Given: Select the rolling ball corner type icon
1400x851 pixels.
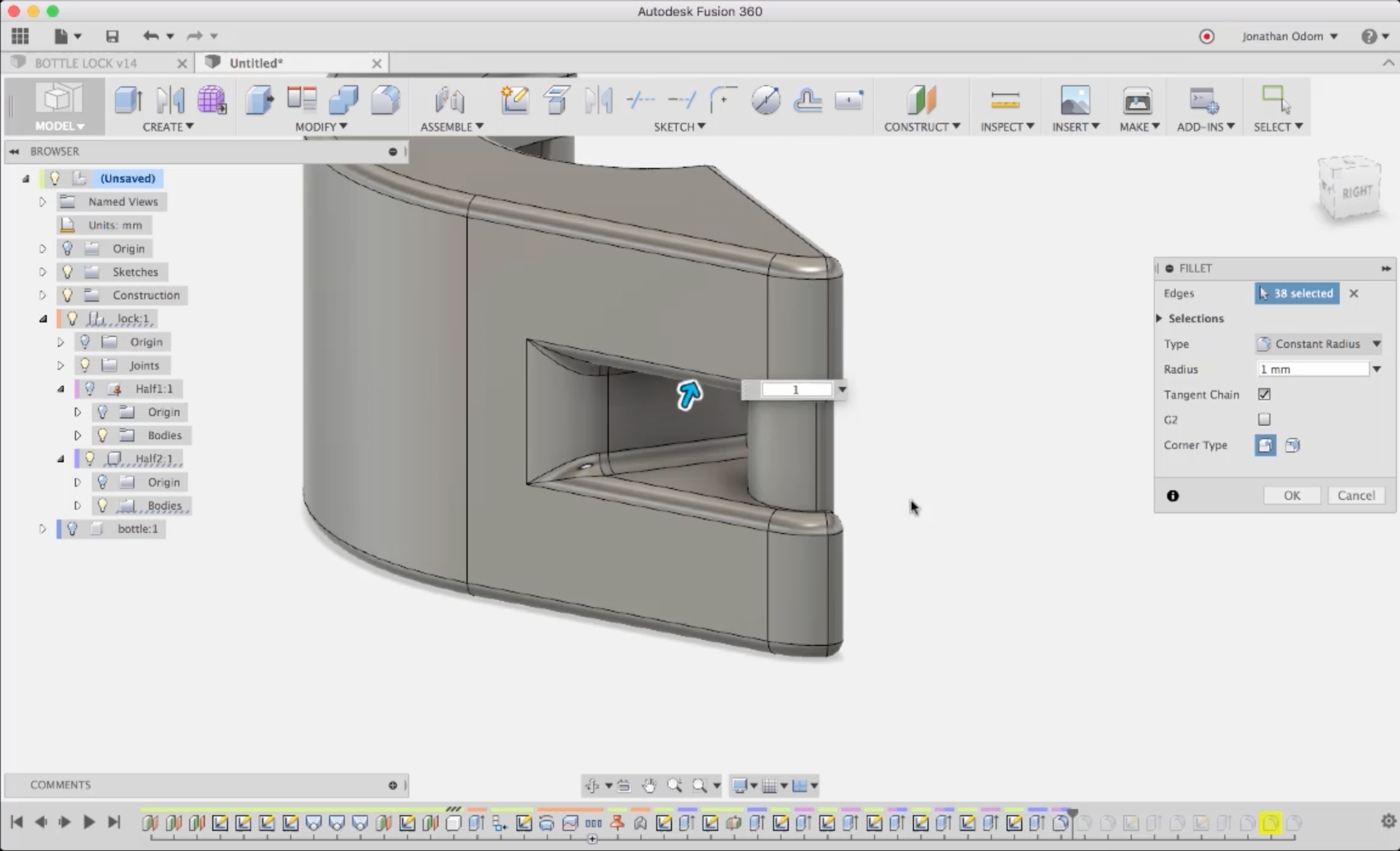Looking at the screenshot, I should tap(1265, 445).
